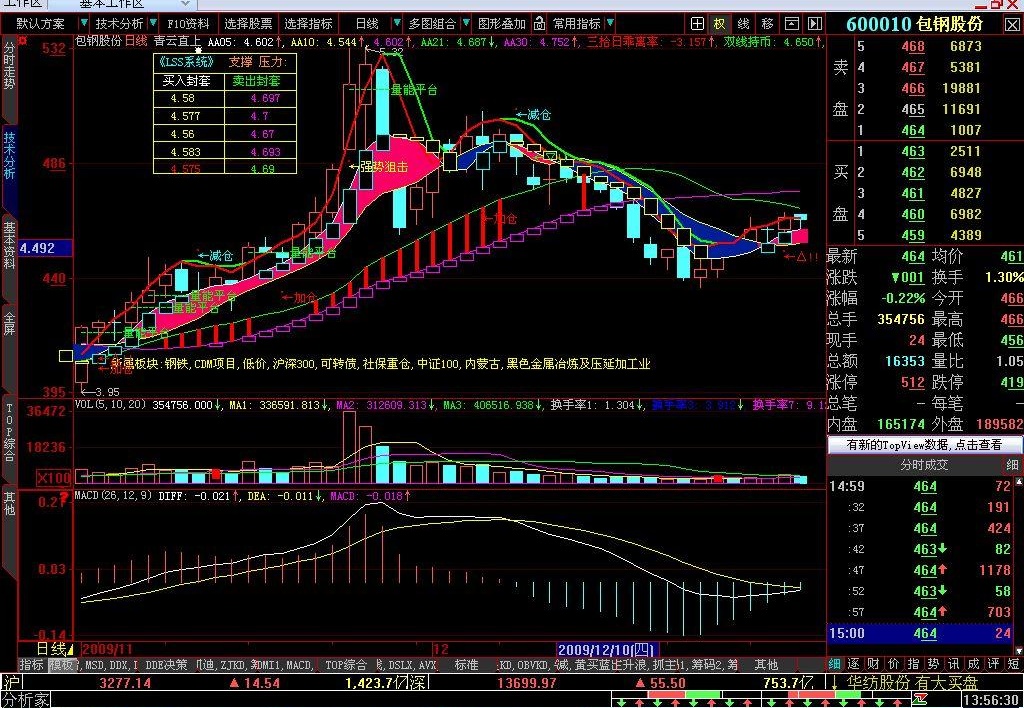Click the 分时成交 panel header
The image size is (1024, 708).
[924, 465]
